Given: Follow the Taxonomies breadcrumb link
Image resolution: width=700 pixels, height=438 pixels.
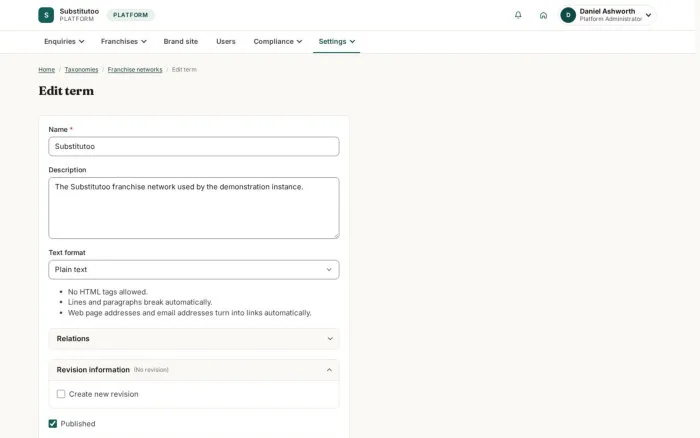Looking at the screenshot, I should (81, 70).
